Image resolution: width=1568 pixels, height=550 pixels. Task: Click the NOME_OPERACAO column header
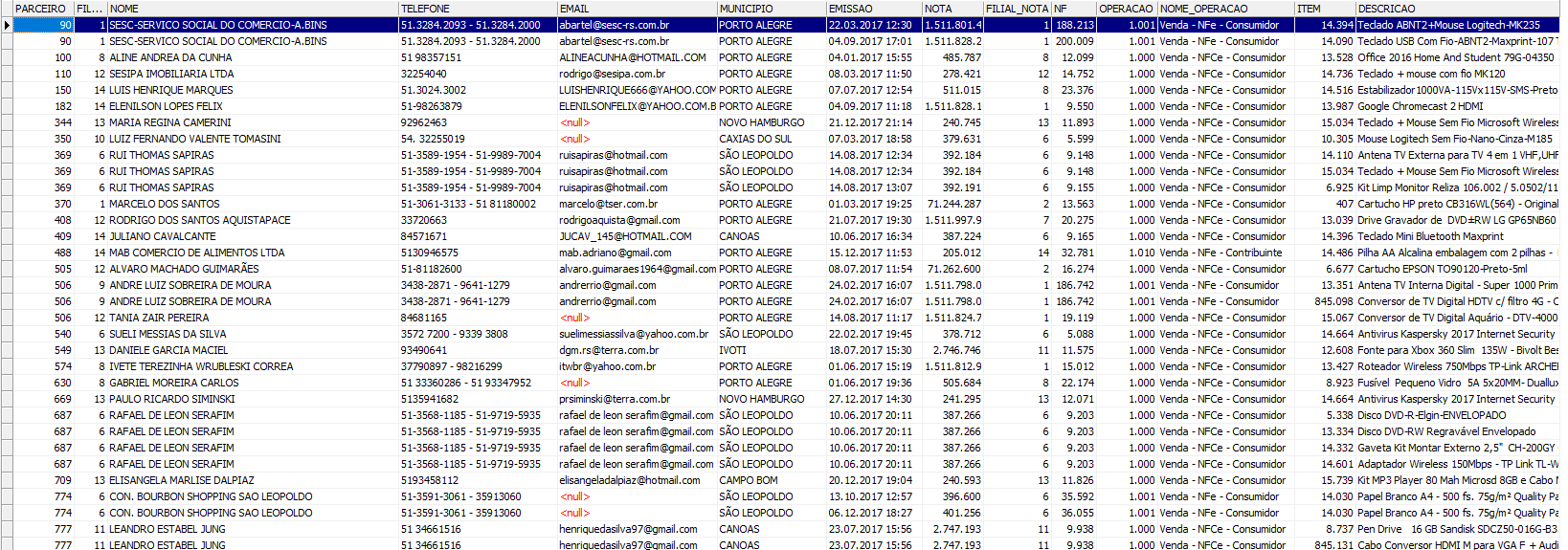click(x=1226, y=9)
